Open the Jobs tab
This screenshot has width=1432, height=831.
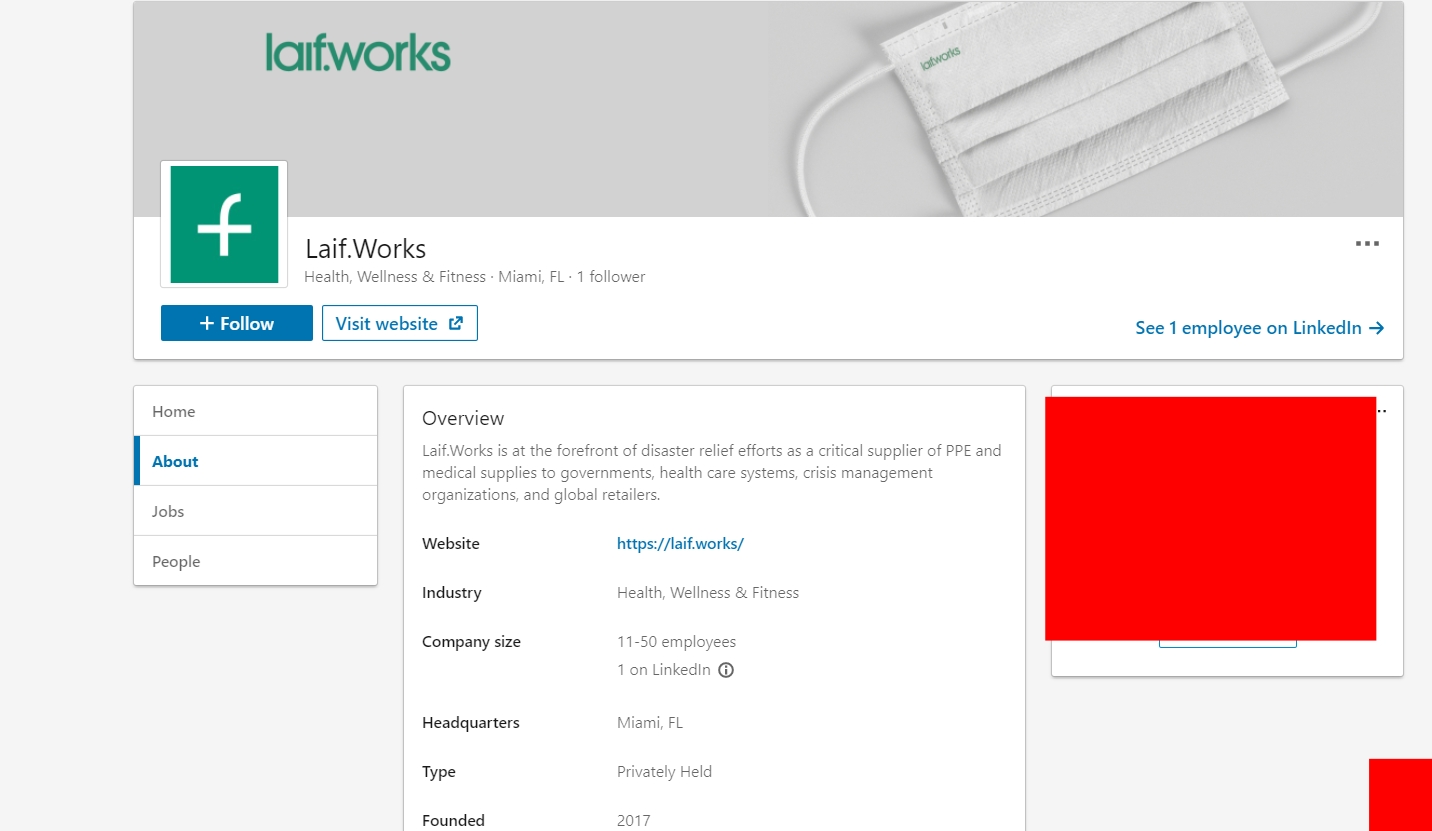point(168,511)
